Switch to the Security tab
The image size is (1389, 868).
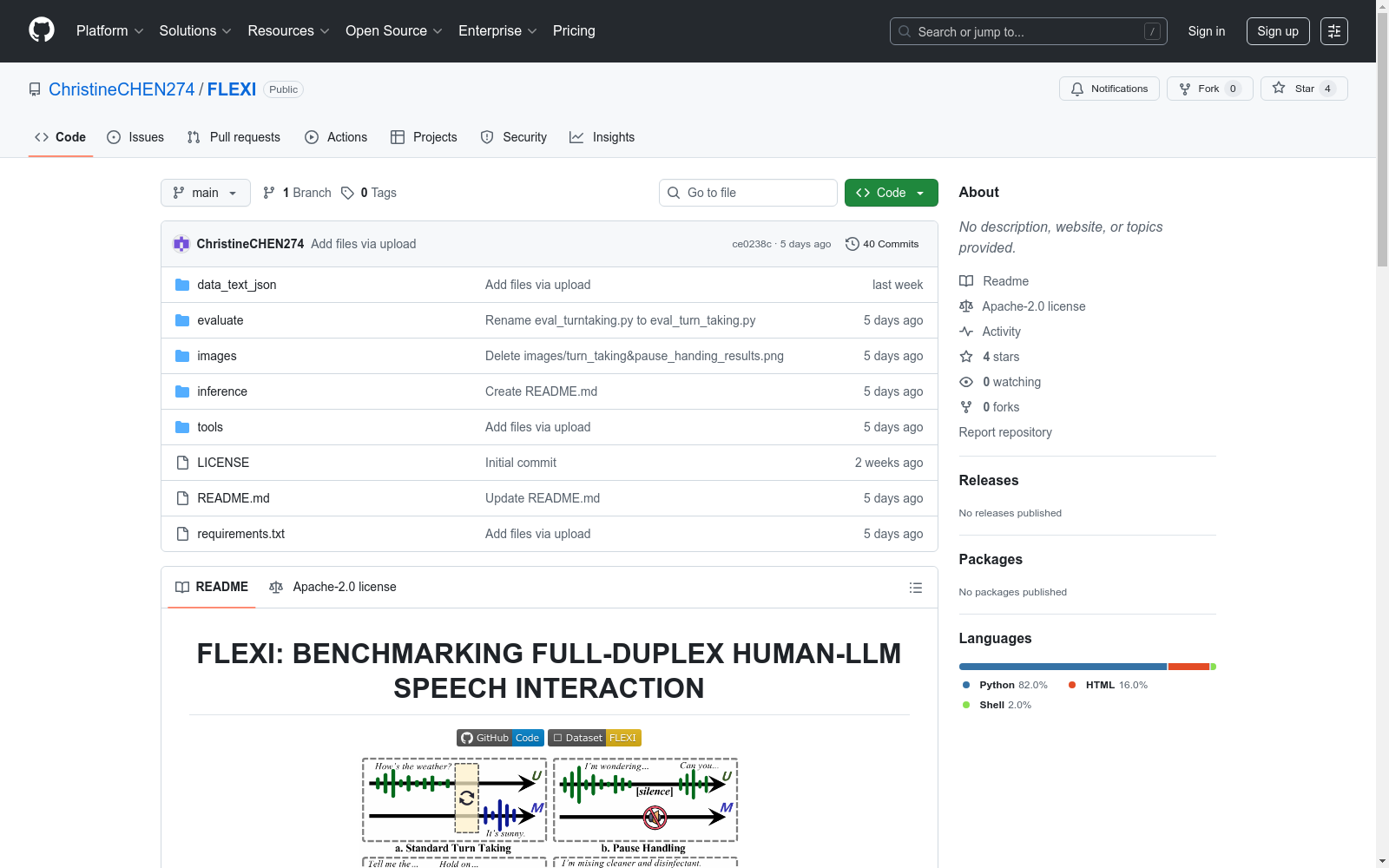(514, 137)
